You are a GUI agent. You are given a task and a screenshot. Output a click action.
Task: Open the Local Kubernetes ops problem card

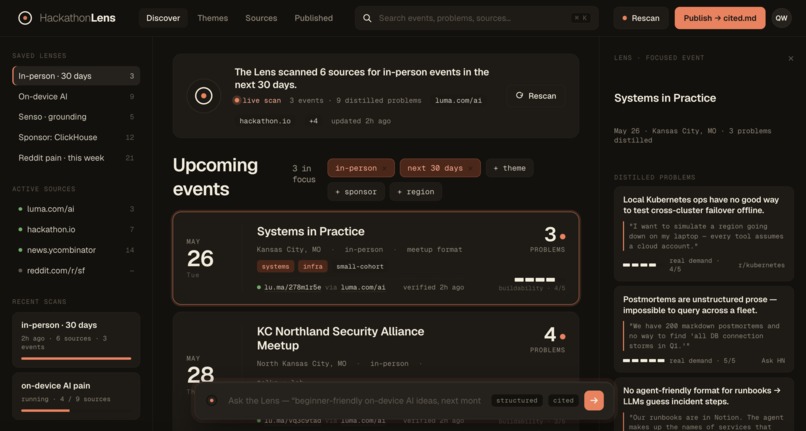click(704, 234)
